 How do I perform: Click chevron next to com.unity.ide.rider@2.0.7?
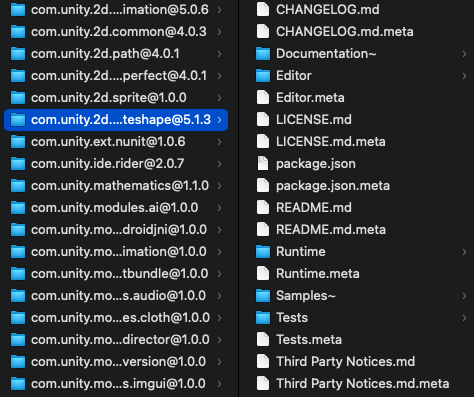219,164
